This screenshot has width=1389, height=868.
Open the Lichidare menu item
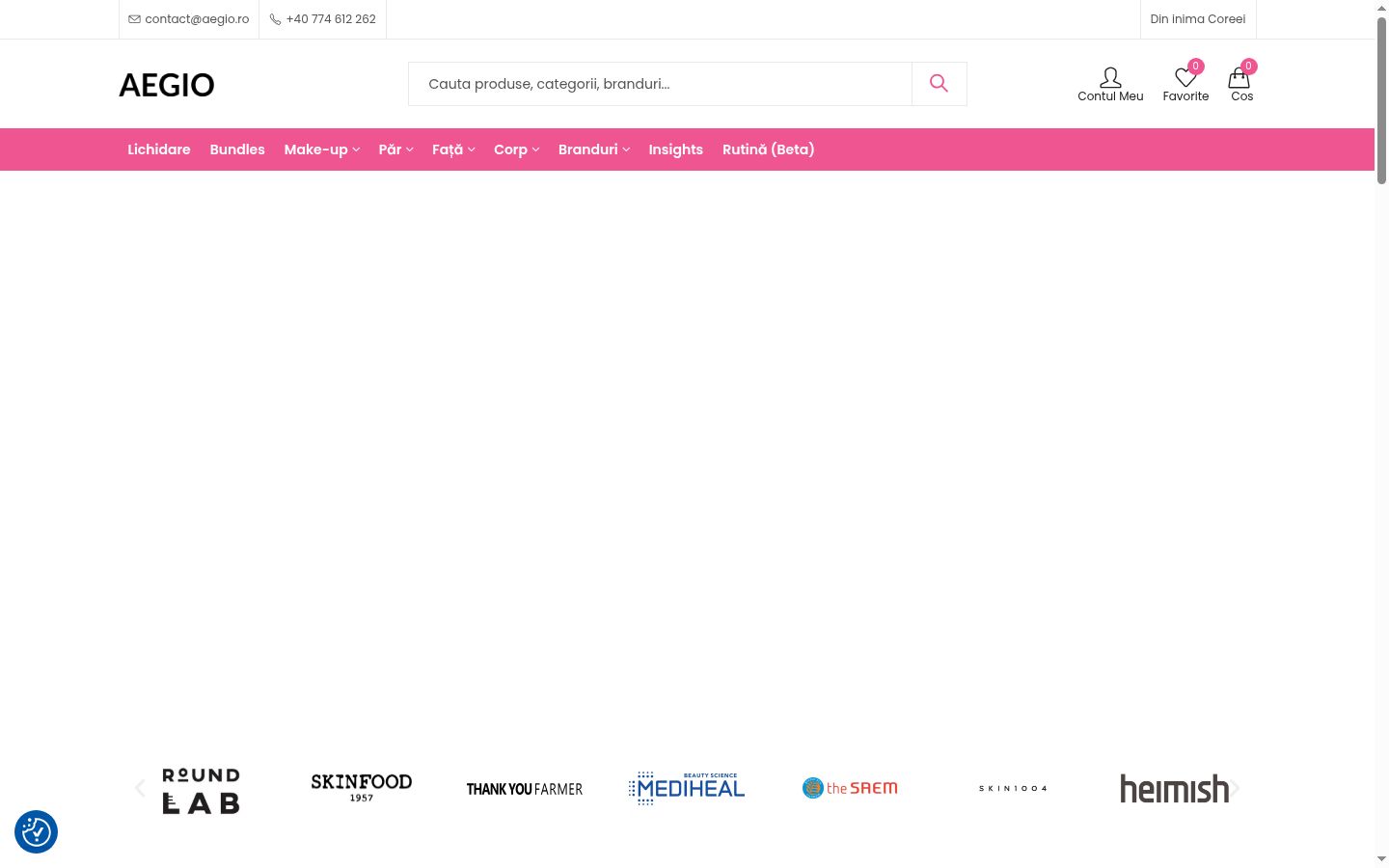coord(159,149)
